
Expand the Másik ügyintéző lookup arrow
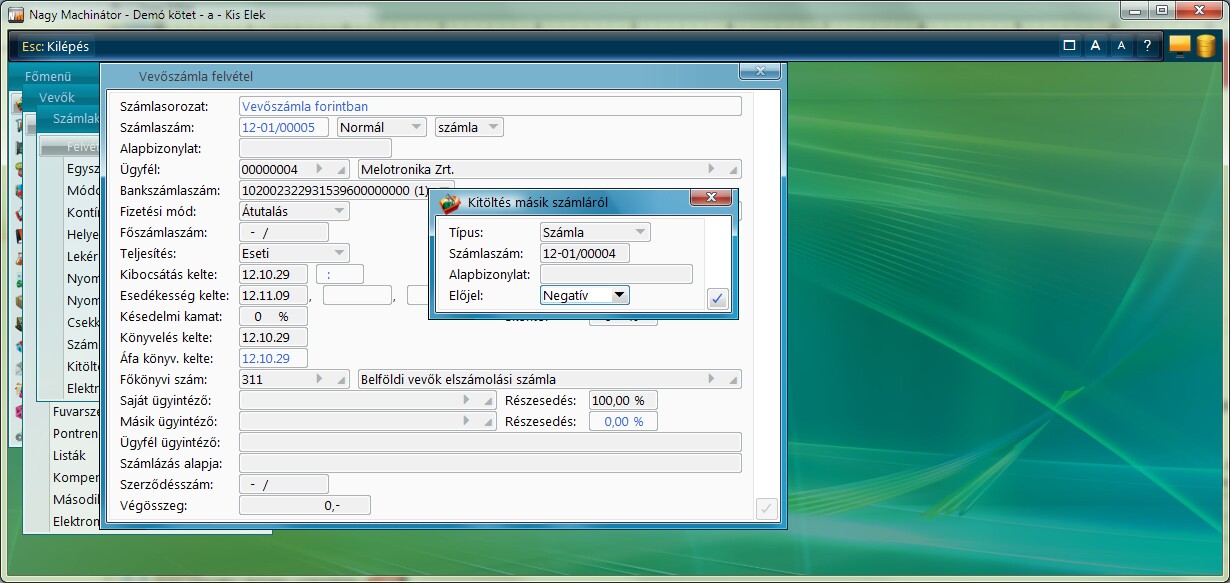[x=466, y=421]
